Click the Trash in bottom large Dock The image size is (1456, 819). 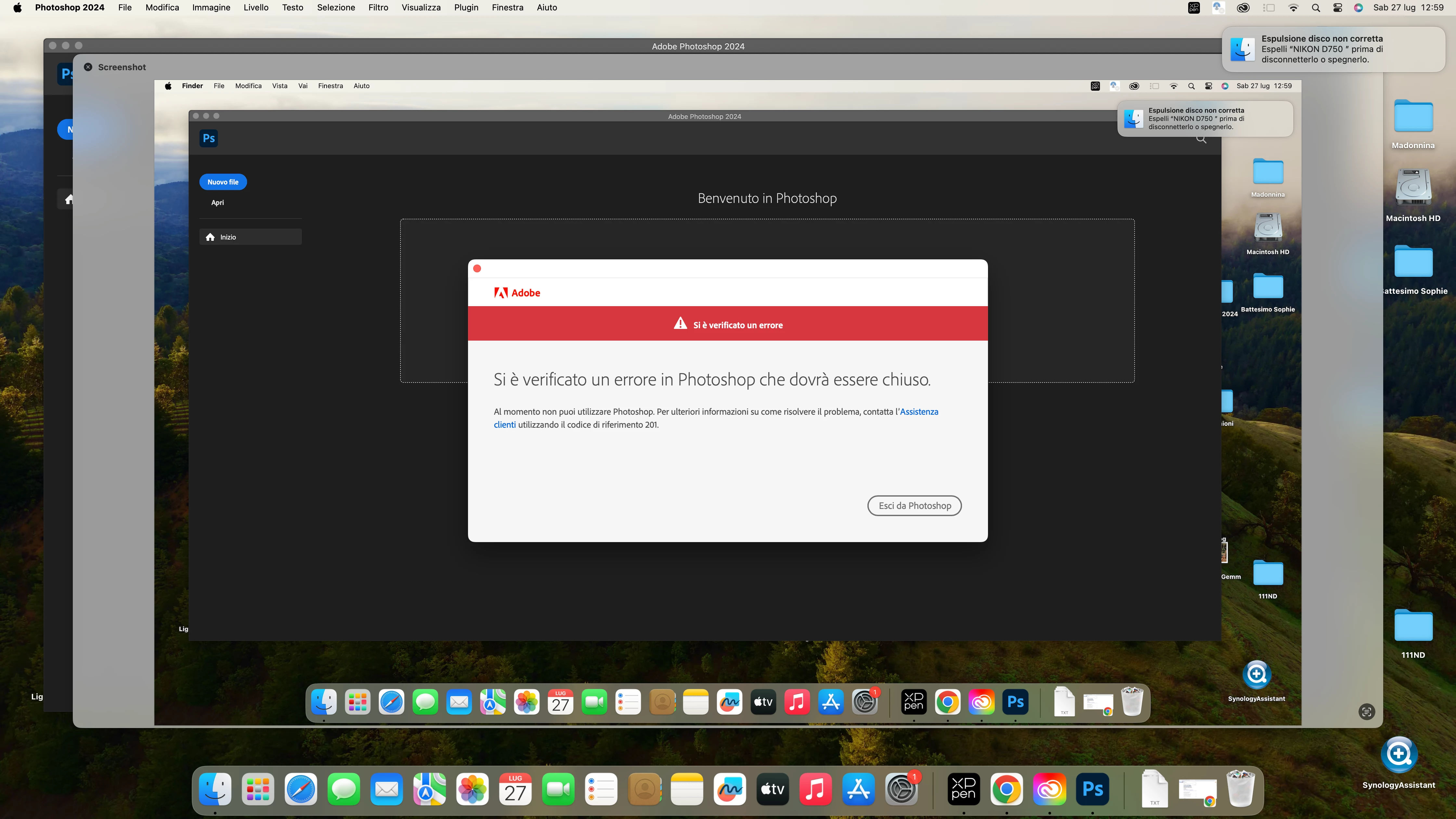click(x=1240, y=789)
